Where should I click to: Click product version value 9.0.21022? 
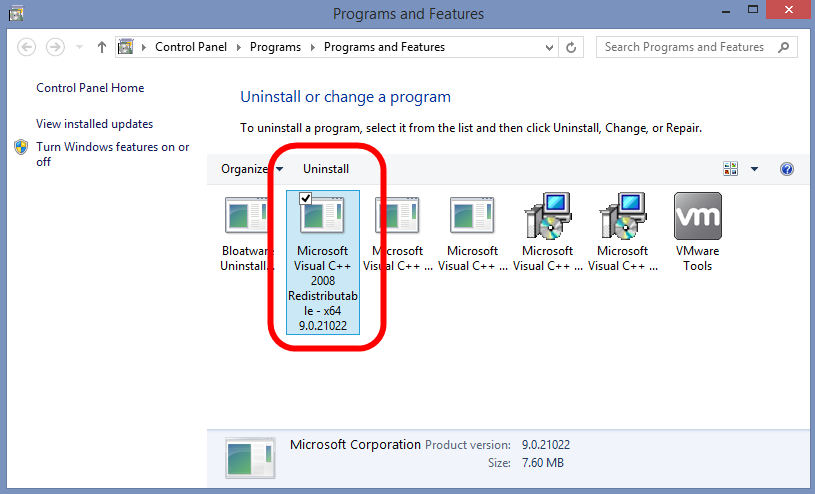546,445
